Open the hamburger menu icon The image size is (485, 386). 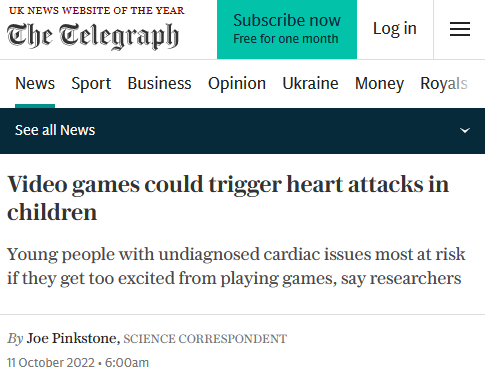460,29
